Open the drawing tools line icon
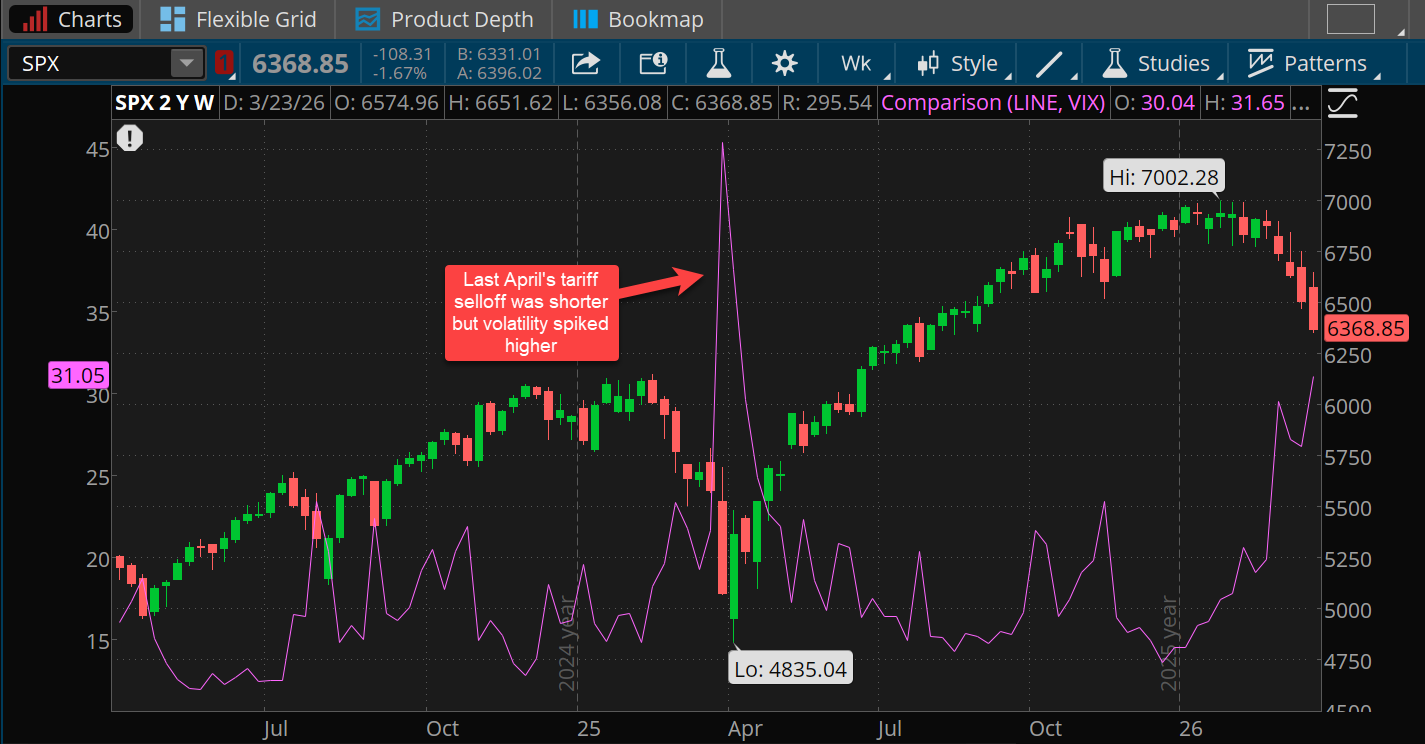Image resolution: width=1425 pixels, height=744 pixels. [1049, 62]
